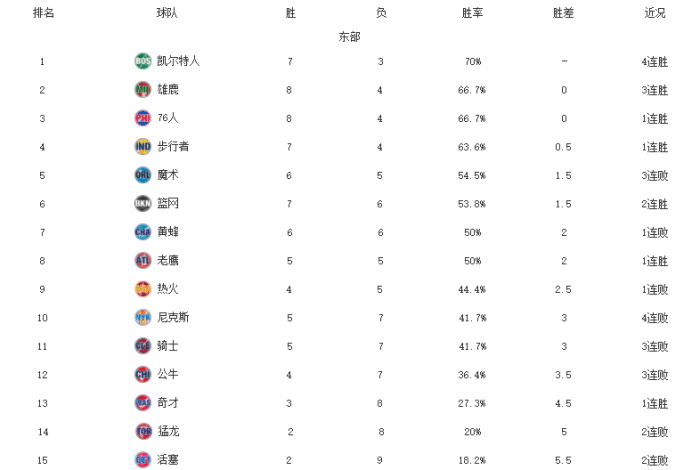This screenshot has width=700, height=470.
Task: Click the Cavaliers (骑士) team logo
Action: click(142, 346)
